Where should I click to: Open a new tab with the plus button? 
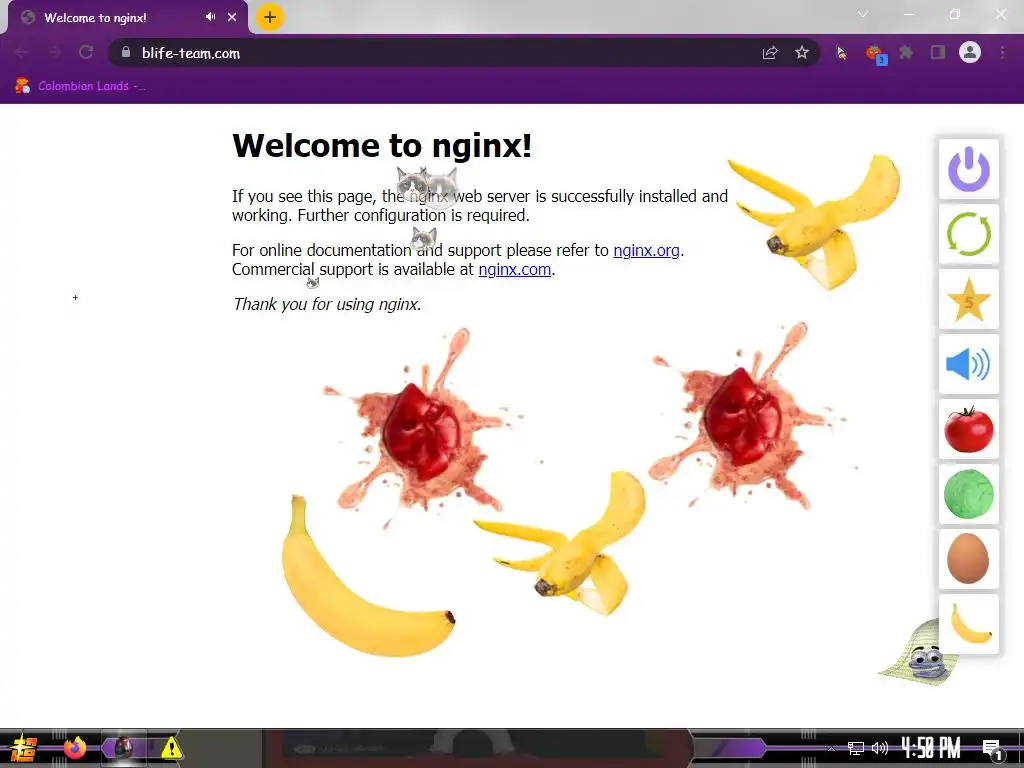point(270,17)
